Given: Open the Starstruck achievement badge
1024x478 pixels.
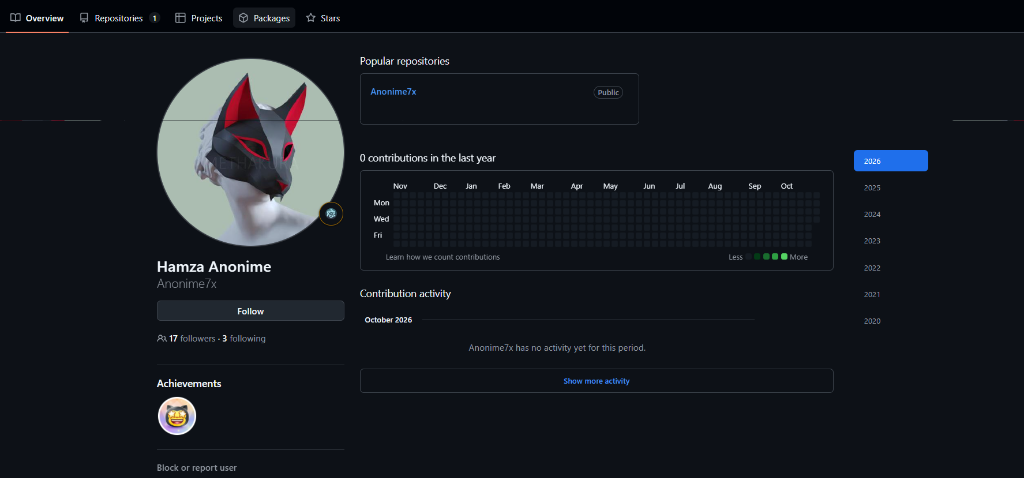Looking at the screenshot, I should point(177,416).
